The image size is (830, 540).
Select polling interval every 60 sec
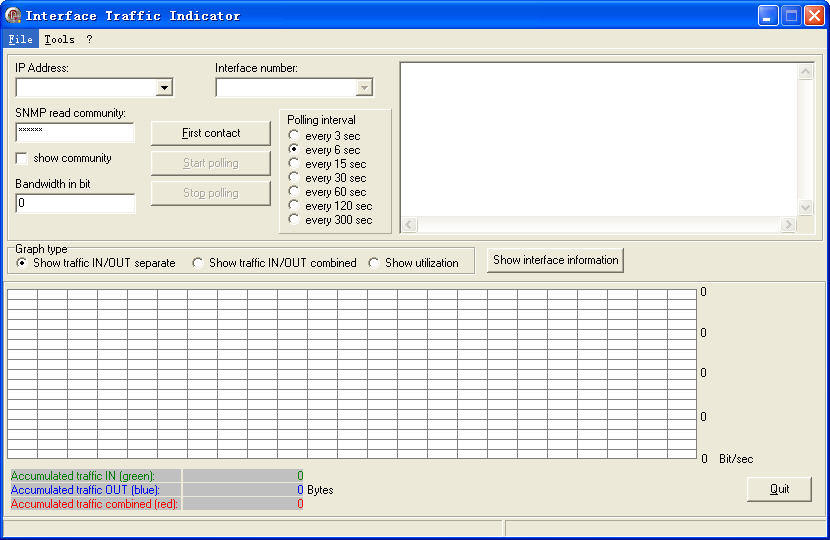[294, 192]
